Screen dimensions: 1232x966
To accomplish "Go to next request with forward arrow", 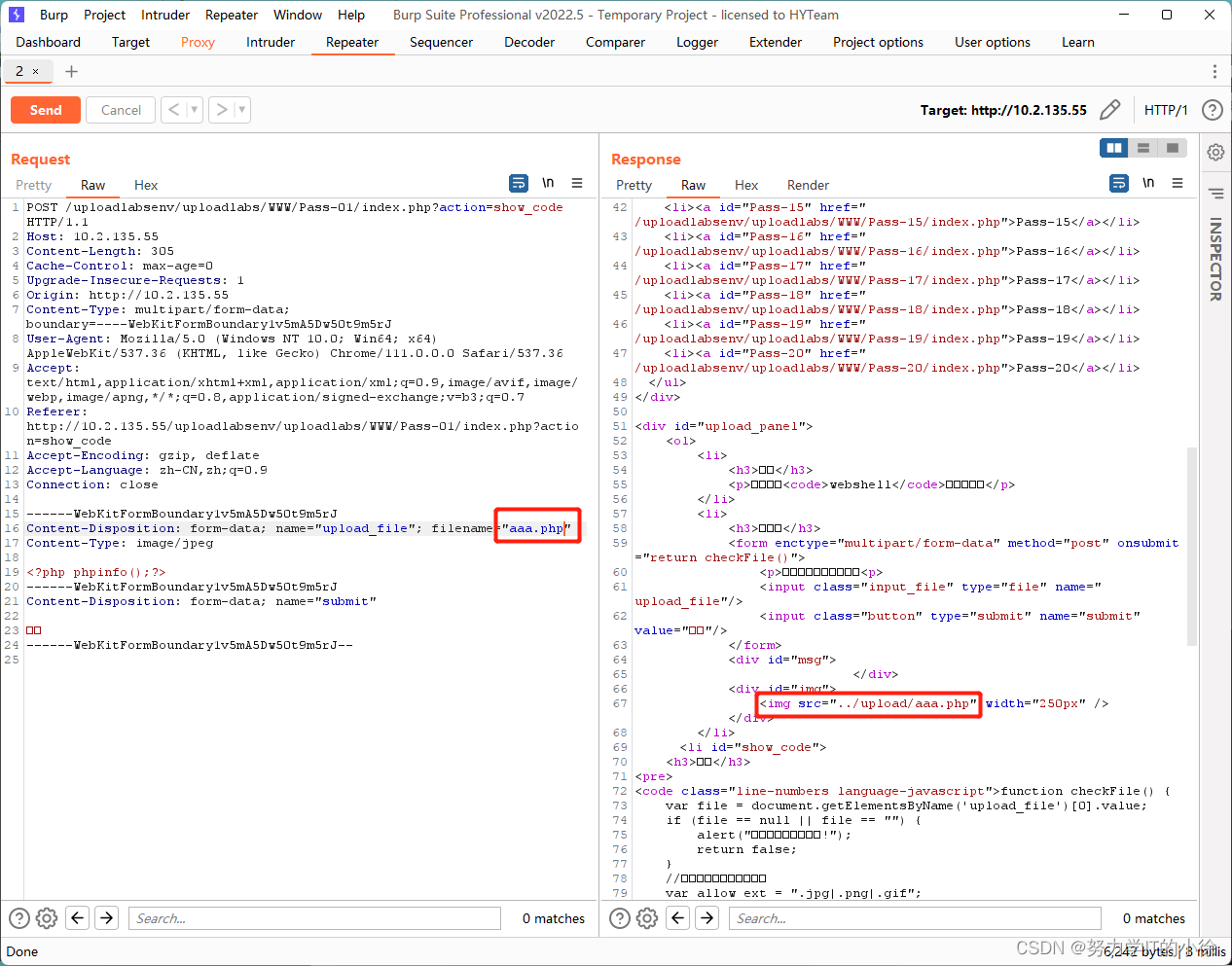I will coord(222,110).
